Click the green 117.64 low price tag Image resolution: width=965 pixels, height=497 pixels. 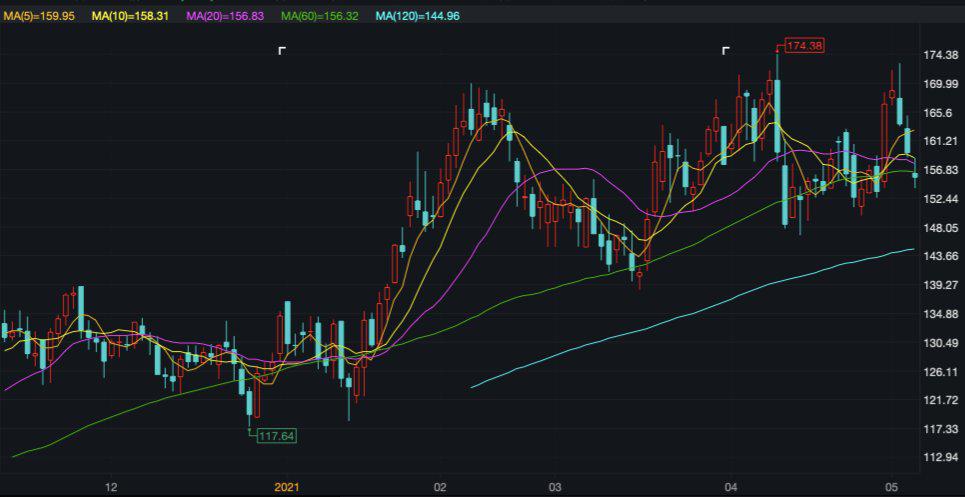[277, 435]
